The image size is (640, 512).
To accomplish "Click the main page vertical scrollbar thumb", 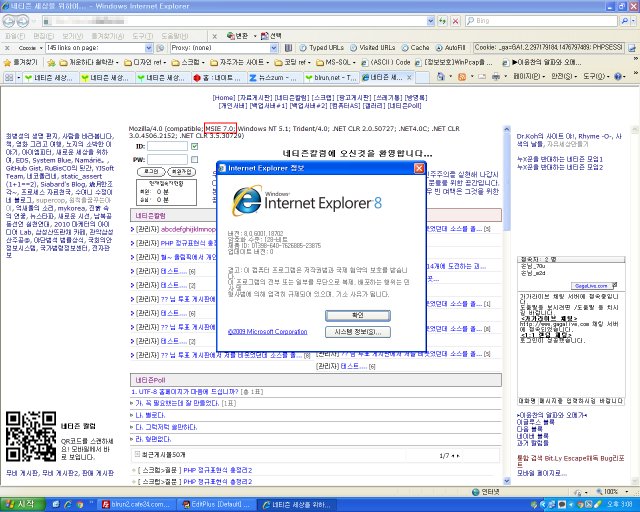I will 507,180.
